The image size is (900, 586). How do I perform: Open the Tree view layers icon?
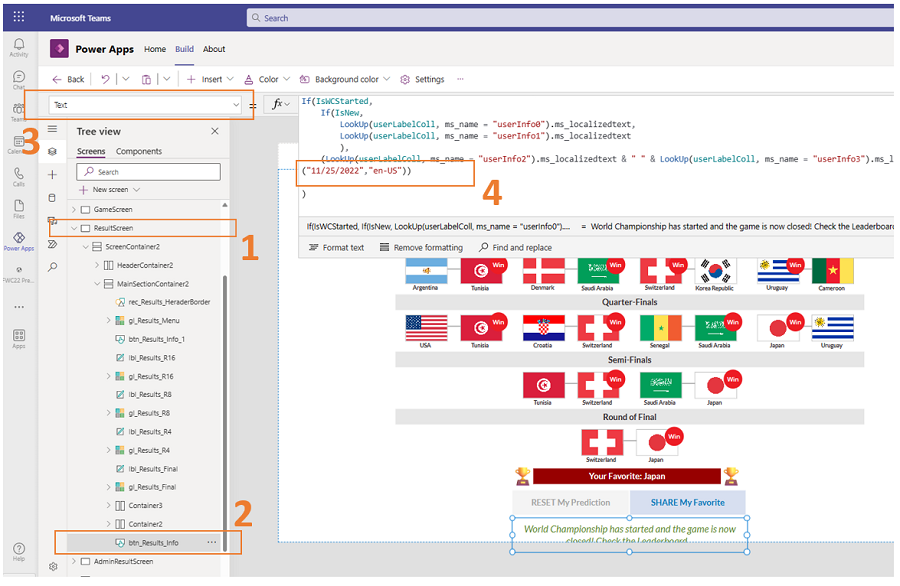tap(52, 152)
